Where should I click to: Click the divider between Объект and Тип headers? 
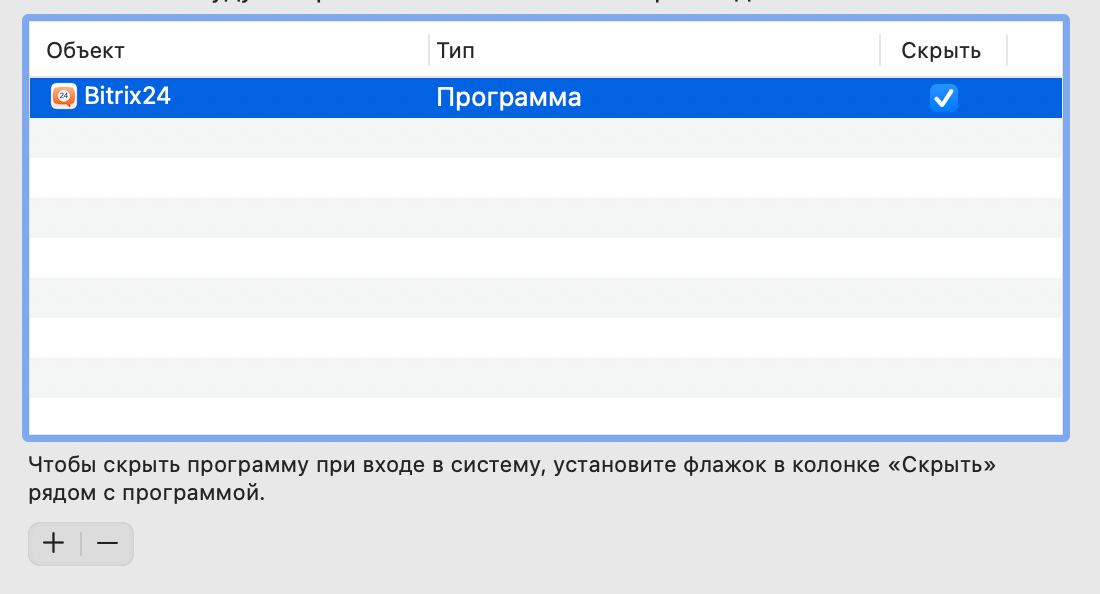[430, 51]
